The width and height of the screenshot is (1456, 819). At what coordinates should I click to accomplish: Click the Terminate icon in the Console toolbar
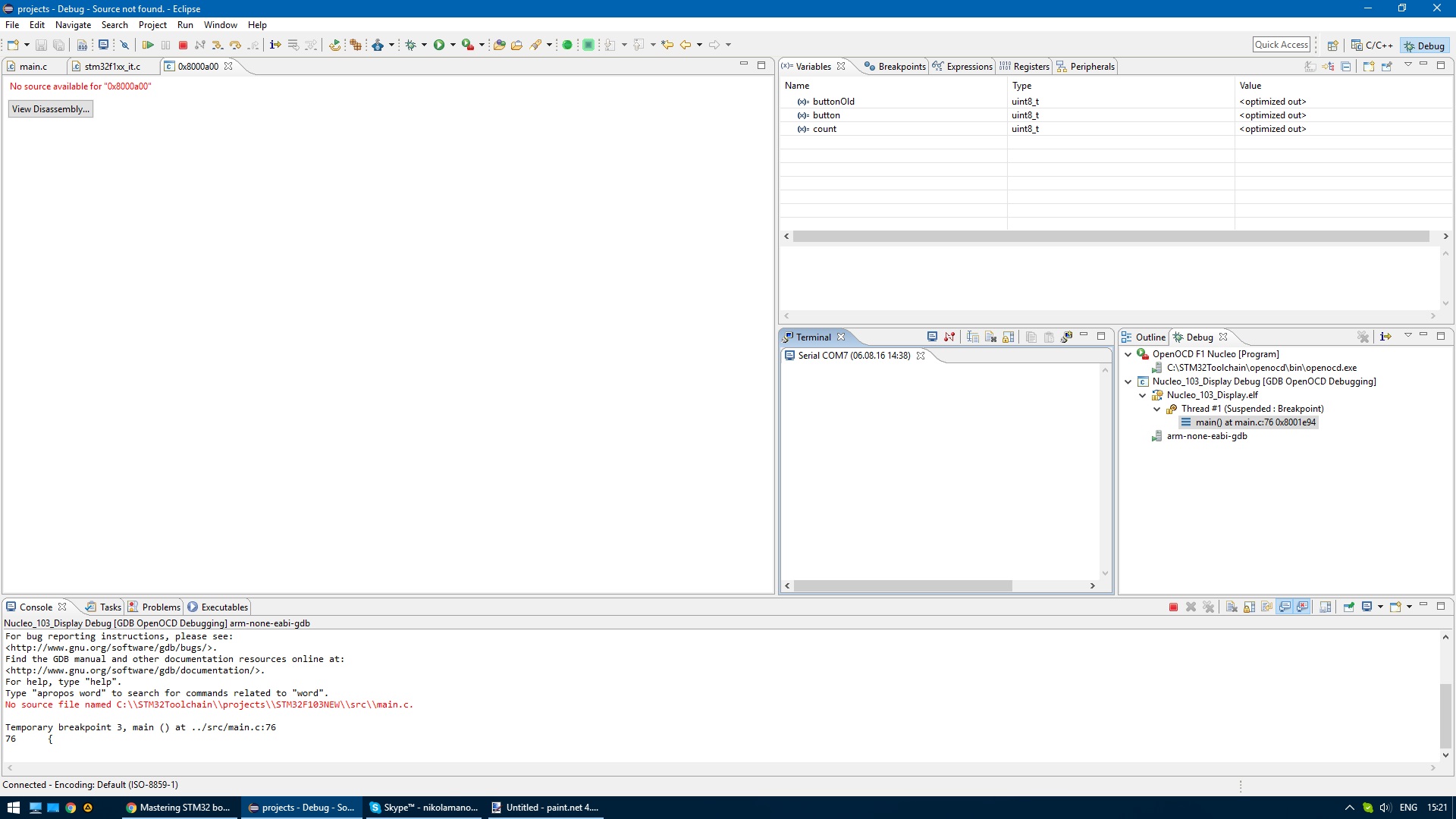point(1173,607)
